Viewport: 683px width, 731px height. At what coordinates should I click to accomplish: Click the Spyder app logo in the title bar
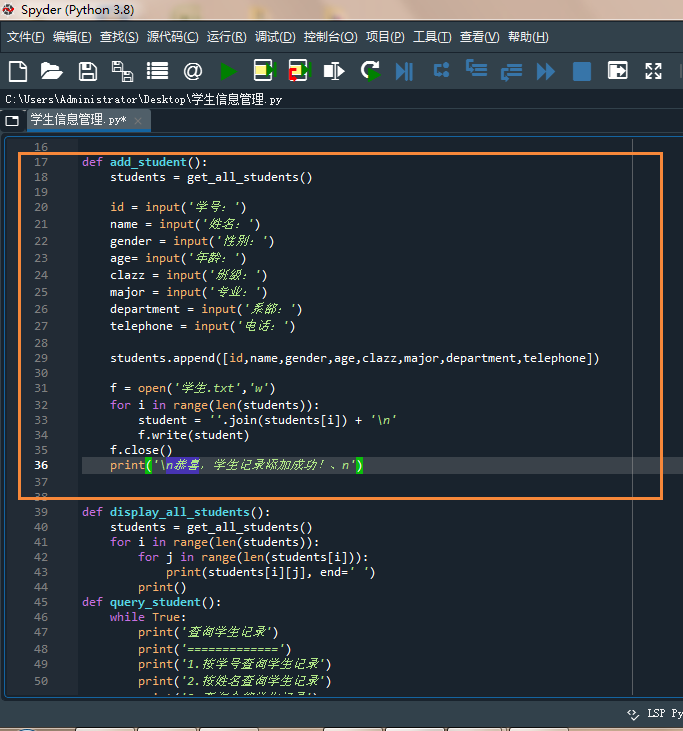(x=8, y=9)
